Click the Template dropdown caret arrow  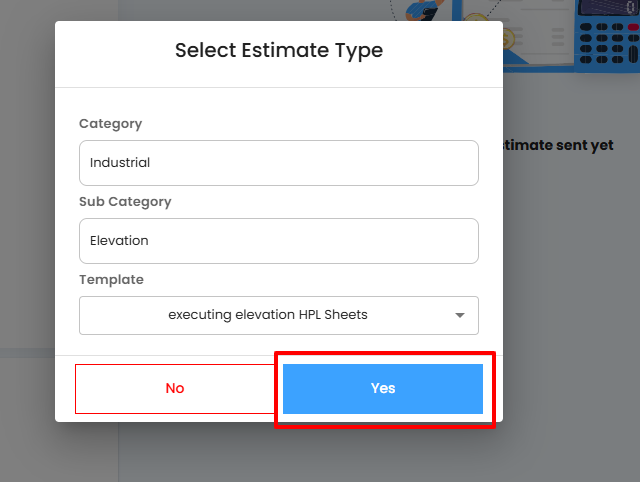460,315
